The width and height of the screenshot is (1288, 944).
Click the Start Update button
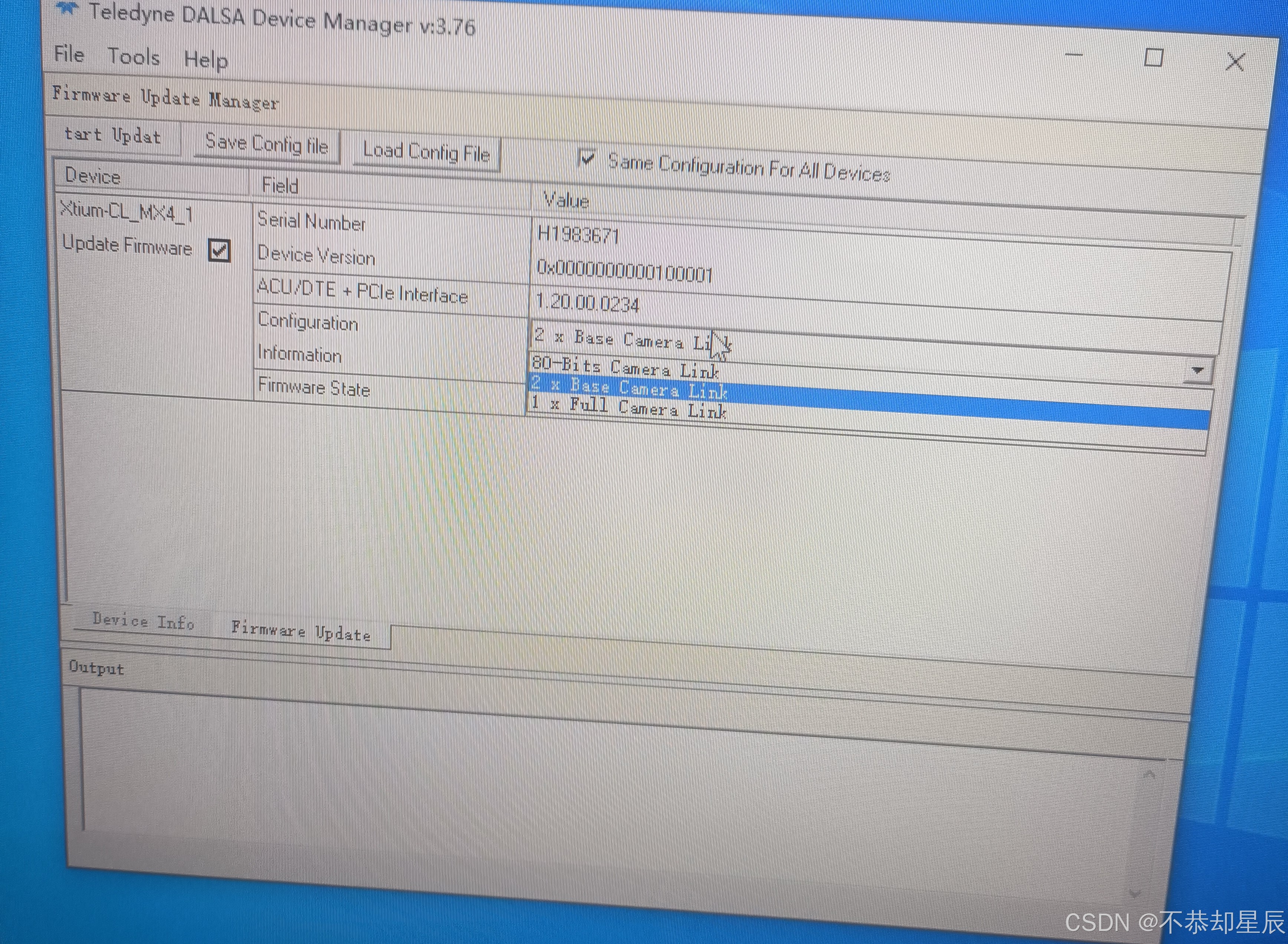[112, 135]
